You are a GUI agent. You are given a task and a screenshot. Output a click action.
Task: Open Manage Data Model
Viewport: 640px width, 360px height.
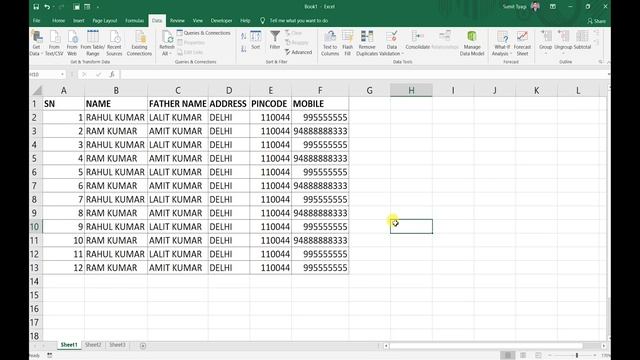click(x=472, y=43)
